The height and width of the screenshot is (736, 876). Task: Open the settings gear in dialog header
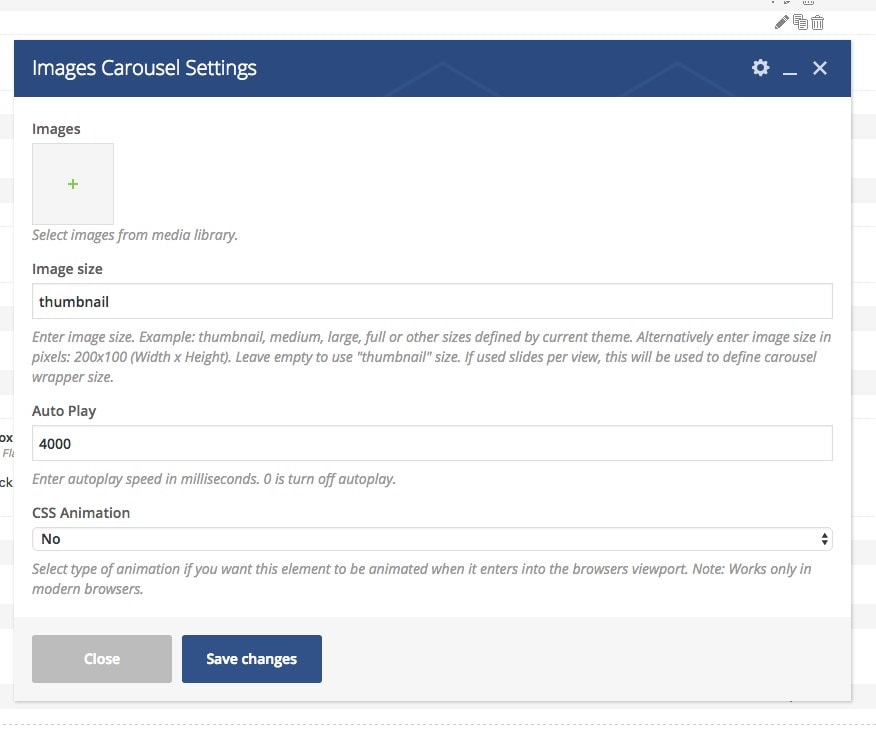[760, 68]
